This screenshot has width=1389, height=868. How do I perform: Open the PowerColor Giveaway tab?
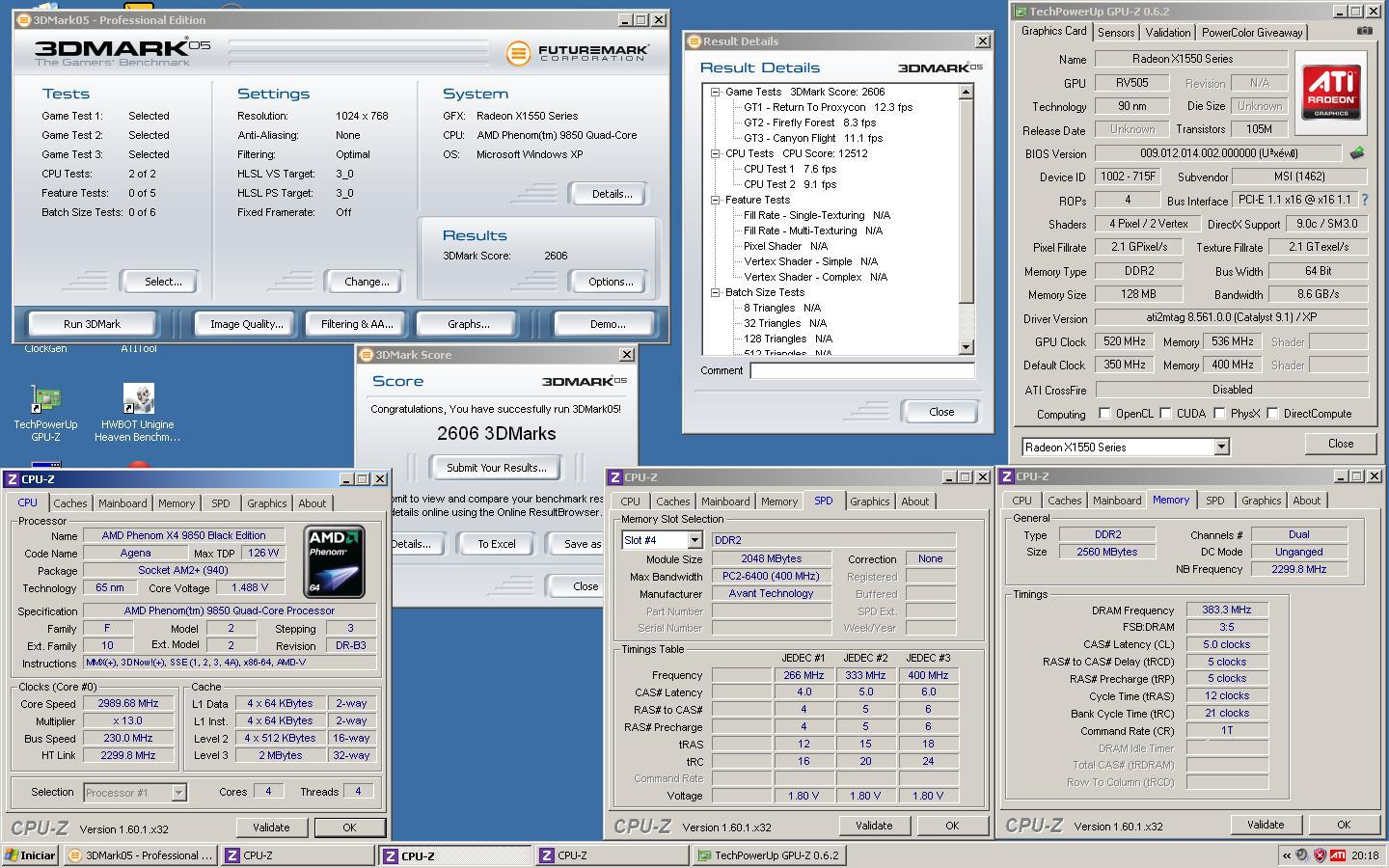click(1252, 32)
